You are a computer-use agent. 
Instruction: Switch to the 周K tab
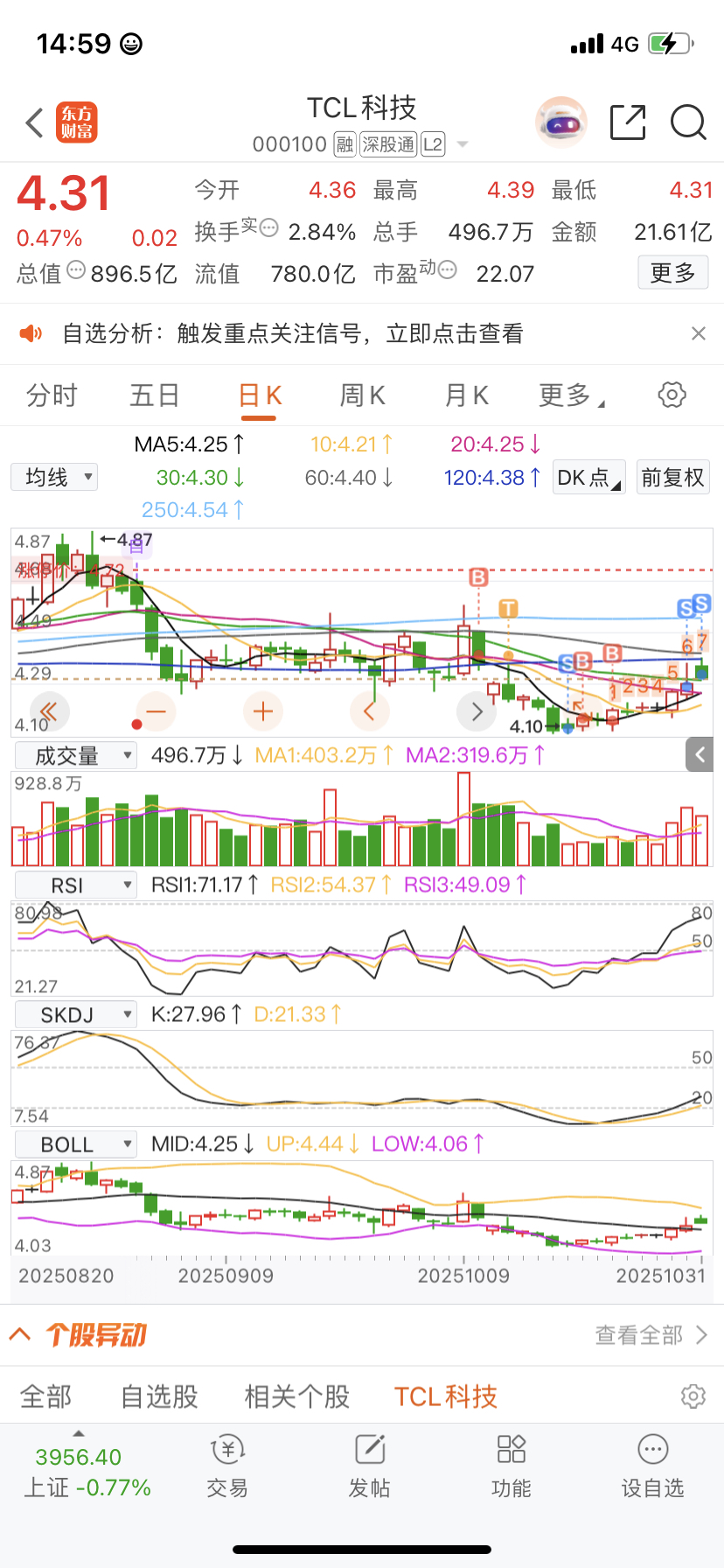[362, 395]
